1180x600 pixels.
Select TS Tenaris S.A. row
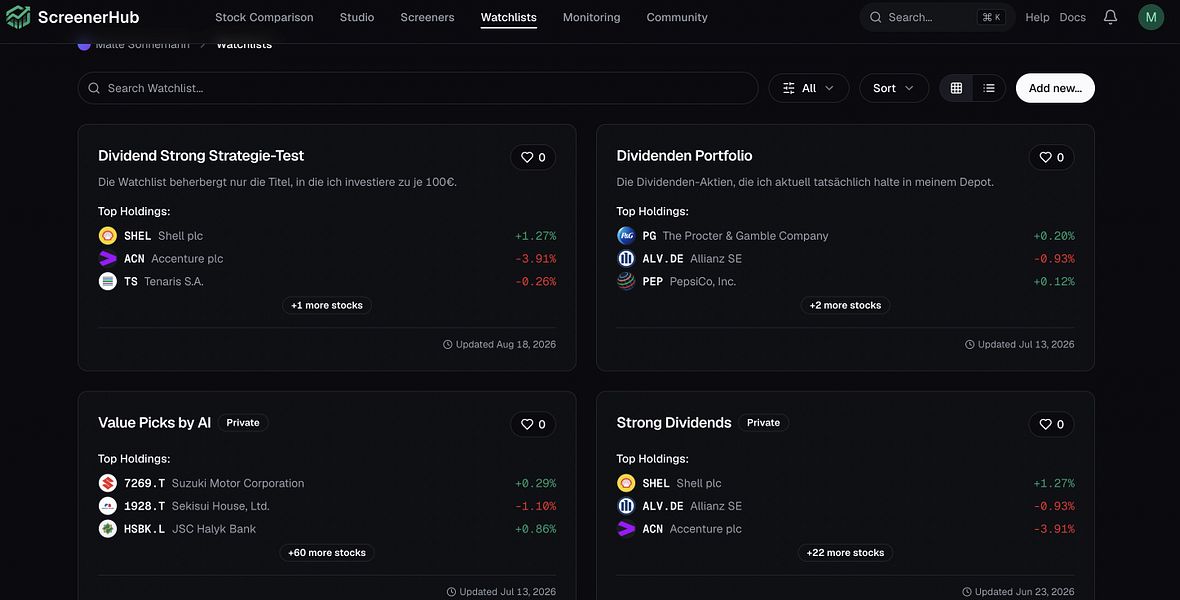click(x=327, y=281)
